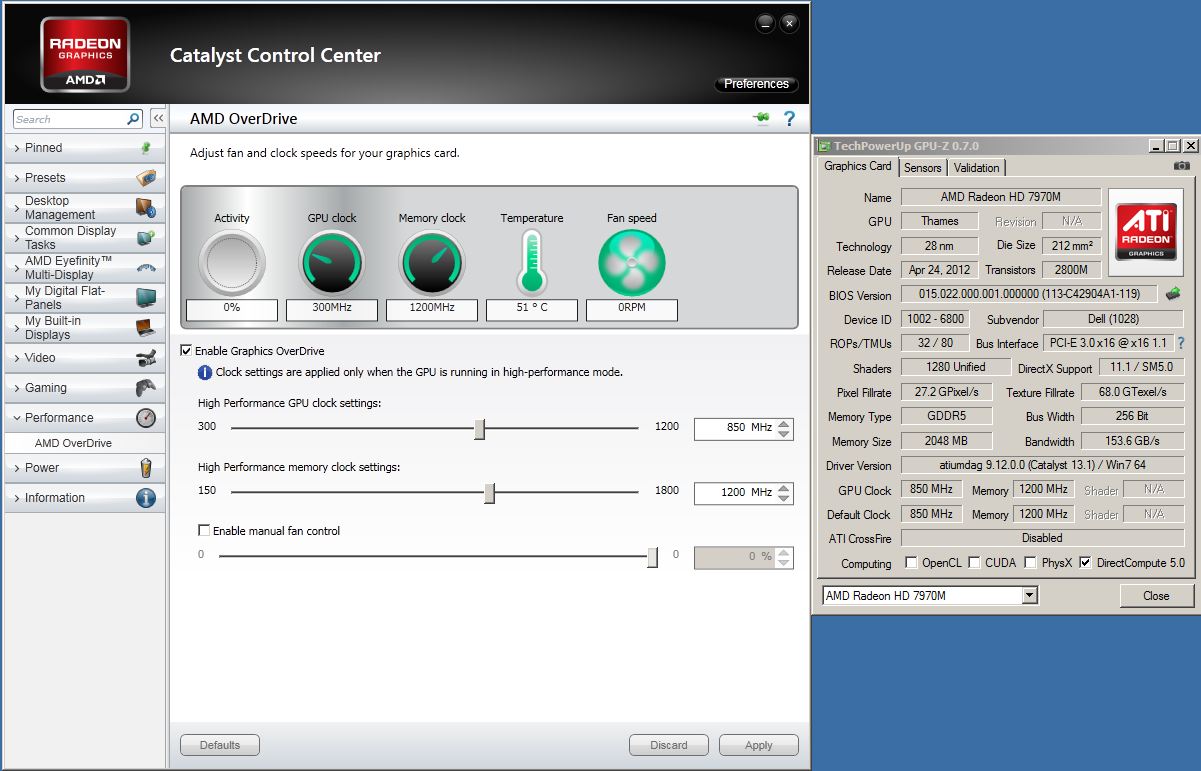Viewport: 1201px width, 771px height.
Task: Switch to Validation tab in GPU-Z
Action: click(976, 168)
